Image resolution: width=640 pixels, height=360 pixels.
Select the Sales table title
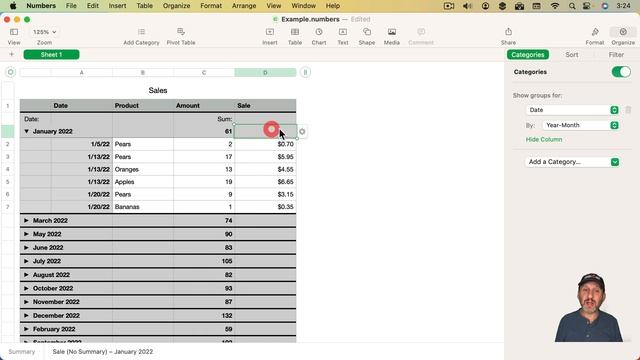(158, 91)
